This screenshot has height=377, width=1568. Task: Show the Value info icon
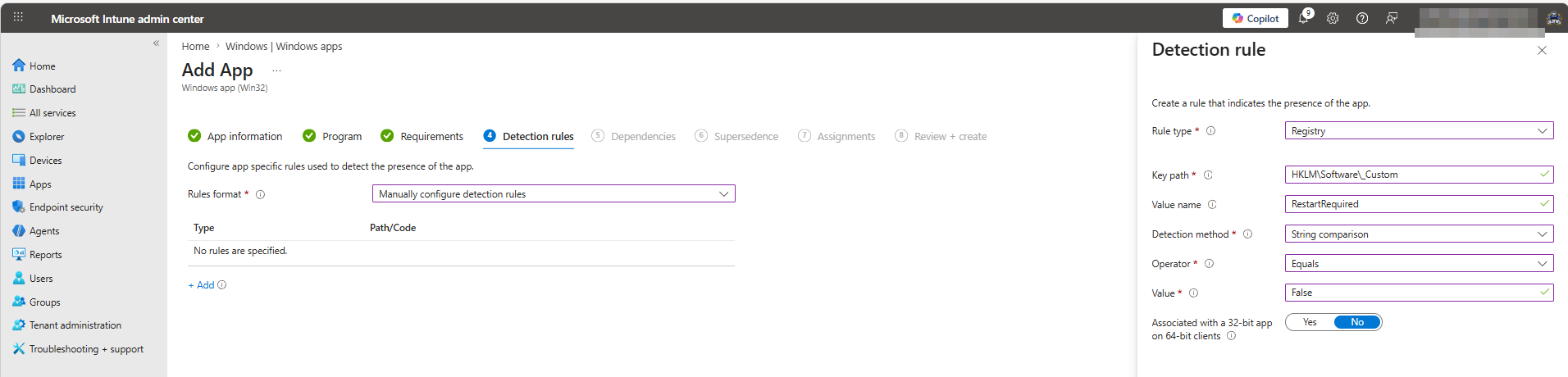[x=1193, y=293]
